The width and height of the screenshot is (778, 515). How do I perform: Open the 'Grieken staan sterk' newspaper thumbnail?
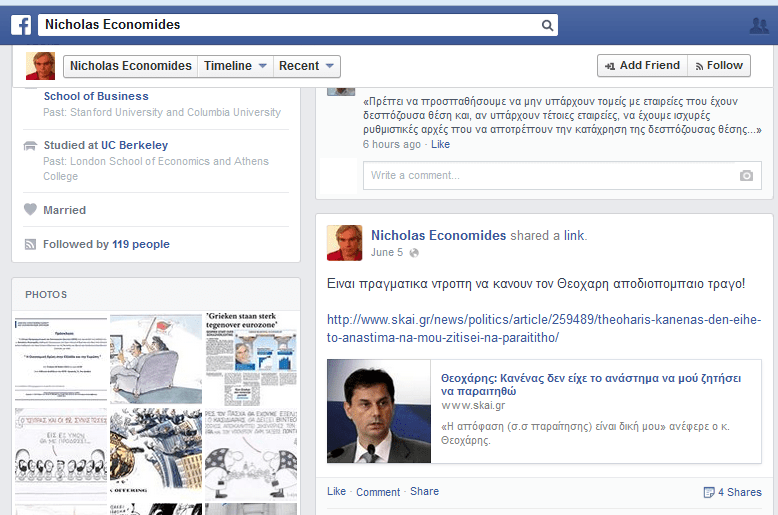click(x=251, y=359)
